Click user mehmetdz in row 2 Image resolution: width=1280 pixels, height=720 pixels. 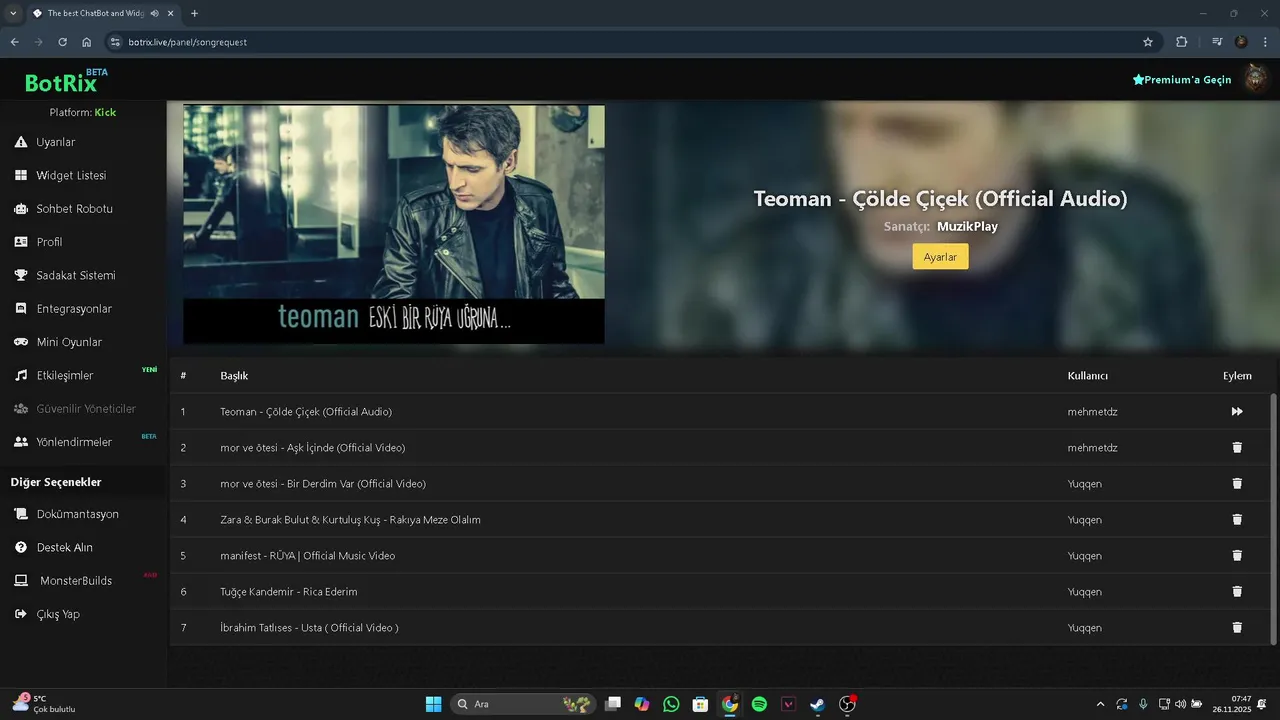tap(1092, 447)
